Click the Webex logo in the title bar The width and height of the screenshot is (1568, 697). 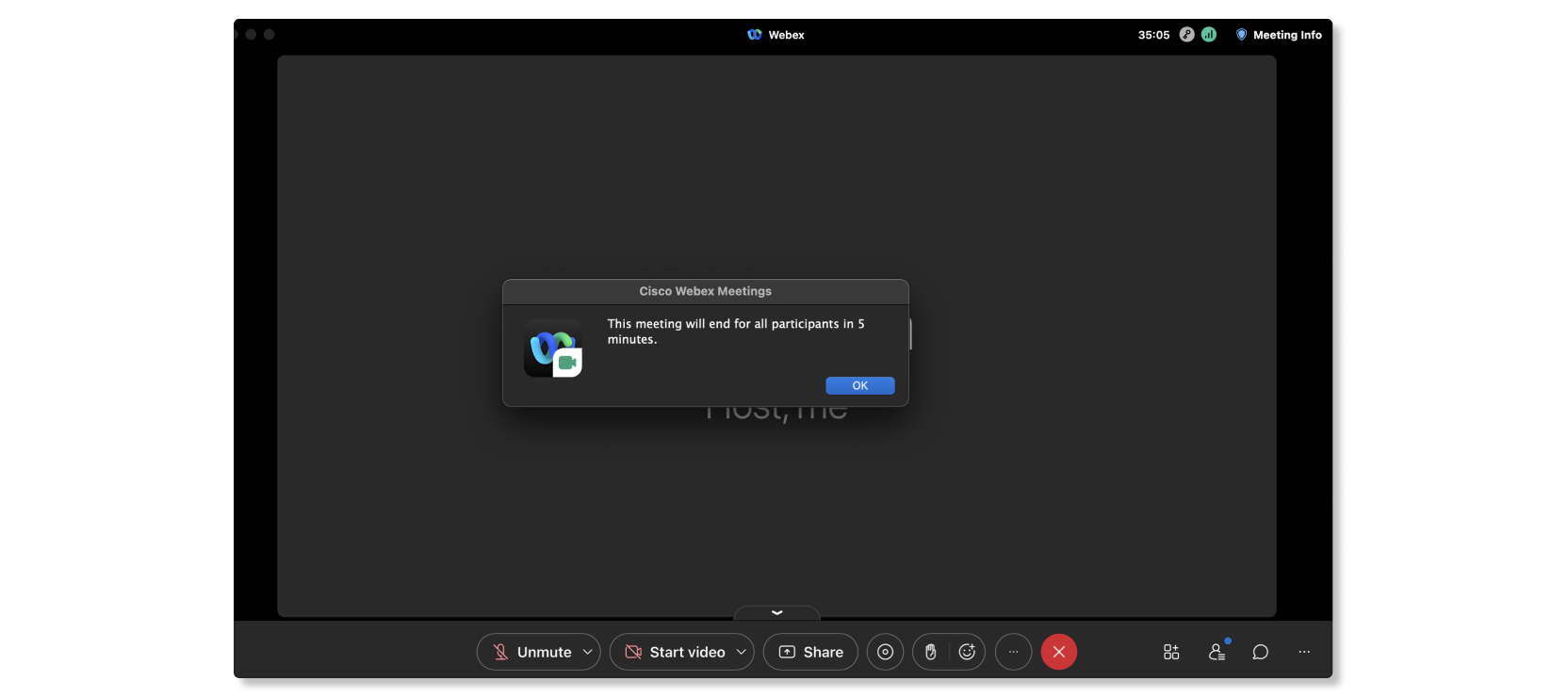coord(755,35)
